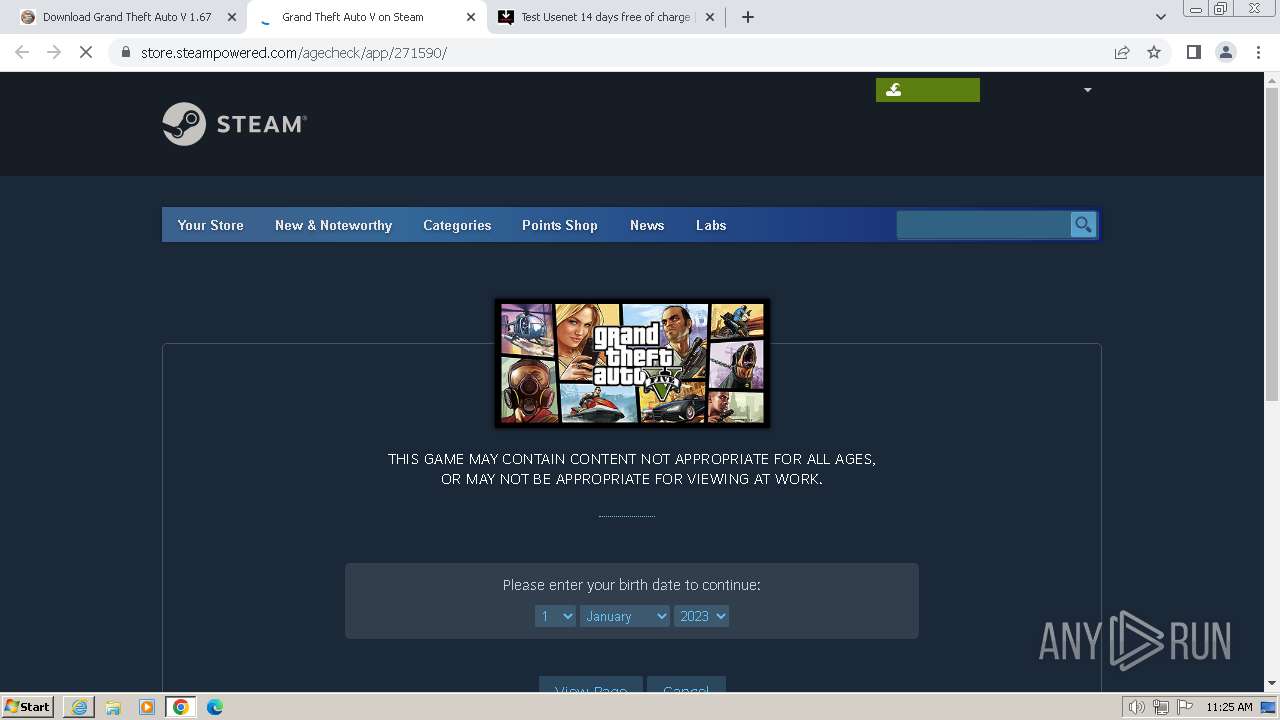This screenshot has width=1280, height=720.
Task: Click the Cancel button
Action: point(686,685)
